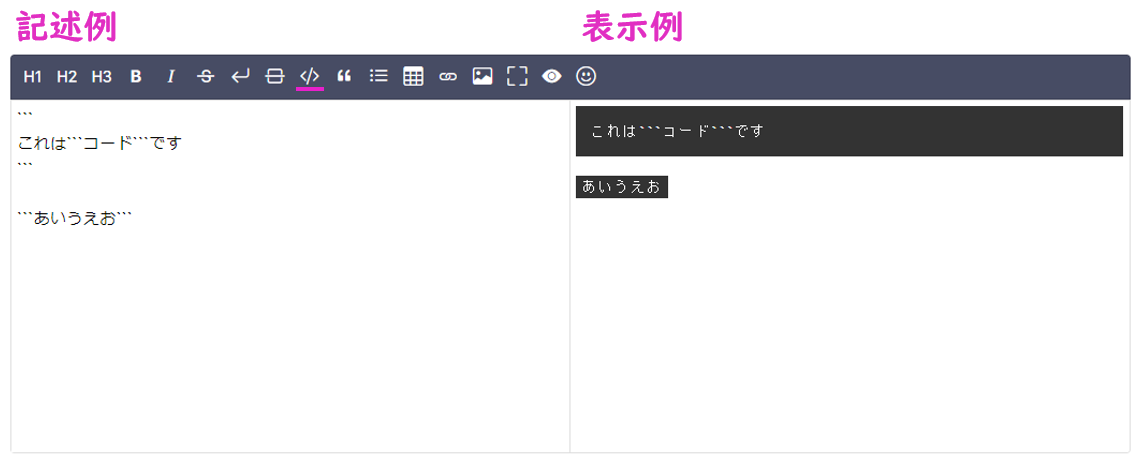Switch editor to fullscreen mode
The height and width of the screenshot is (474, 1142).
click(517, 76)
